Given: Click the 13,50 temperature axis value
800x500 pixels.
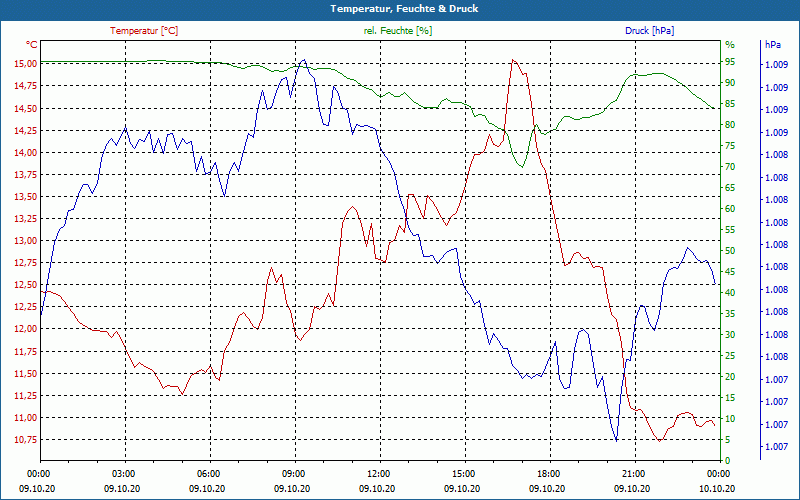Looking at the screenshot, I should coord(27,196).
